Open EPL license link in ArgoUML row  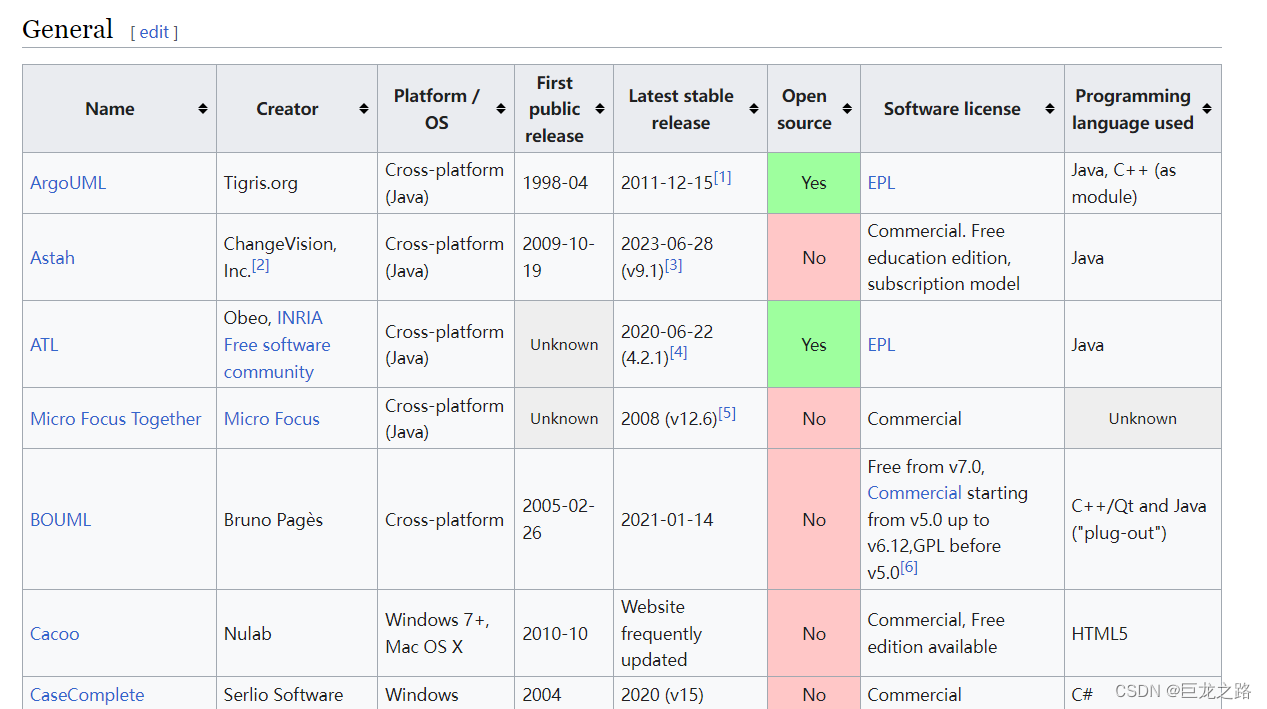tap(881, 183)
